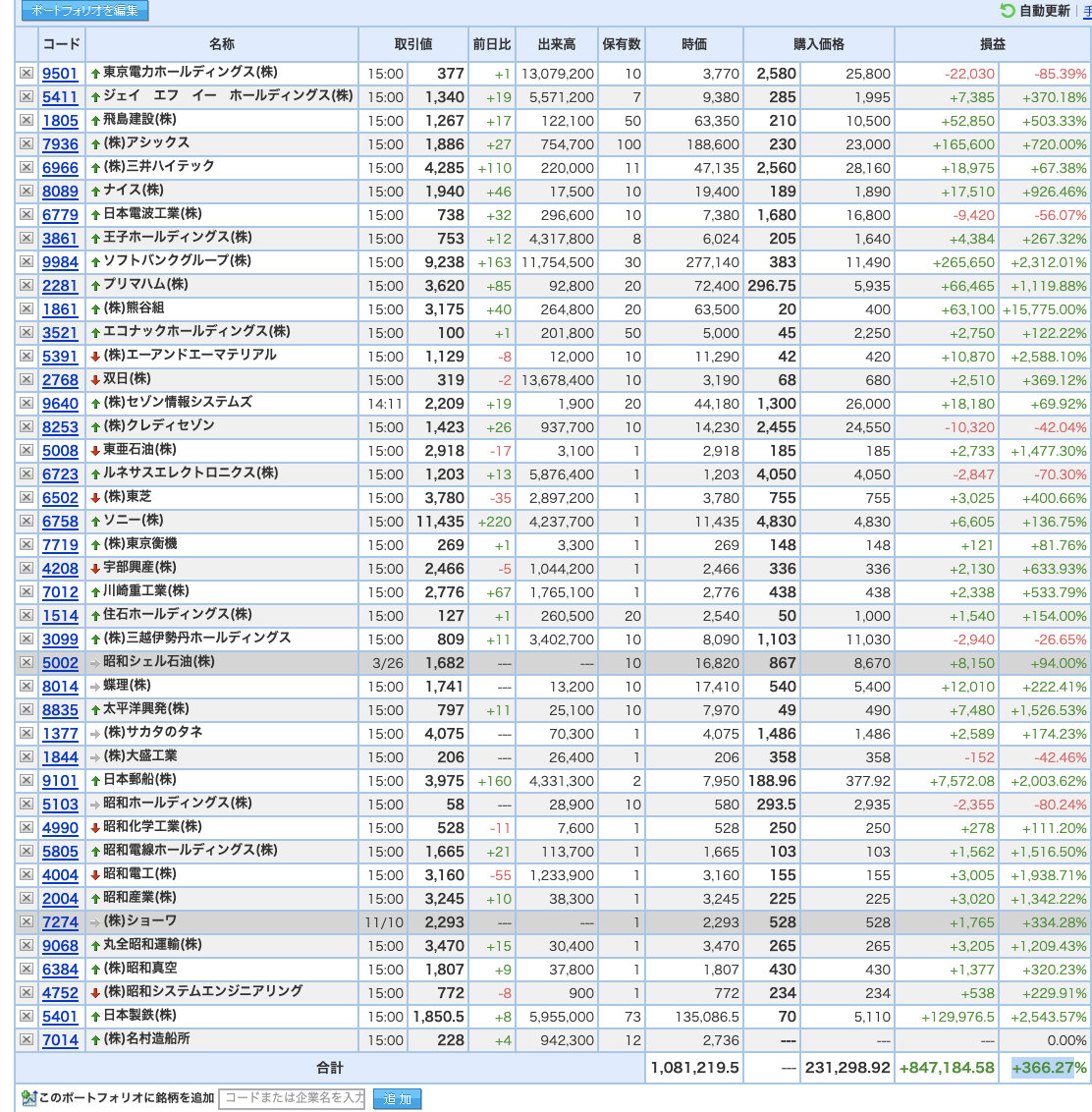
Task: Open the 自動更新 link
Action: [1044, 11]
